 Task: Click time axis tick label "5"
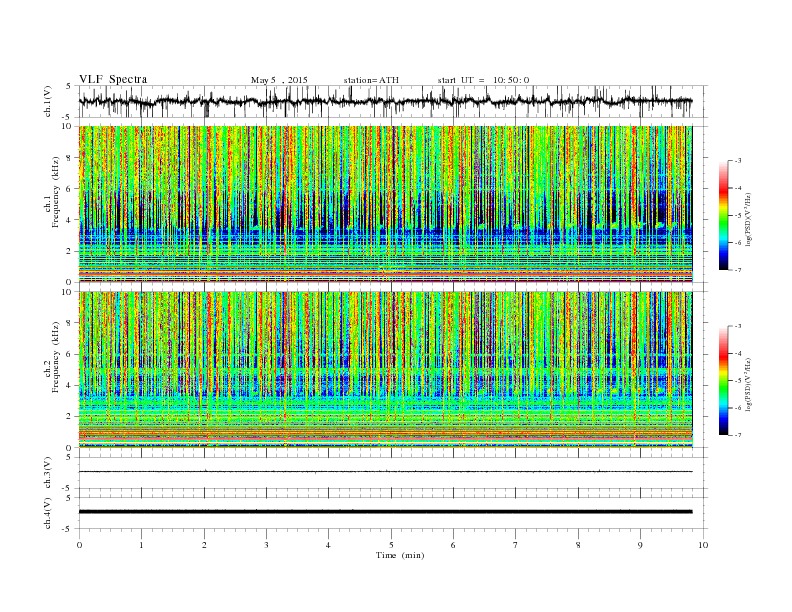coord(391,545)
